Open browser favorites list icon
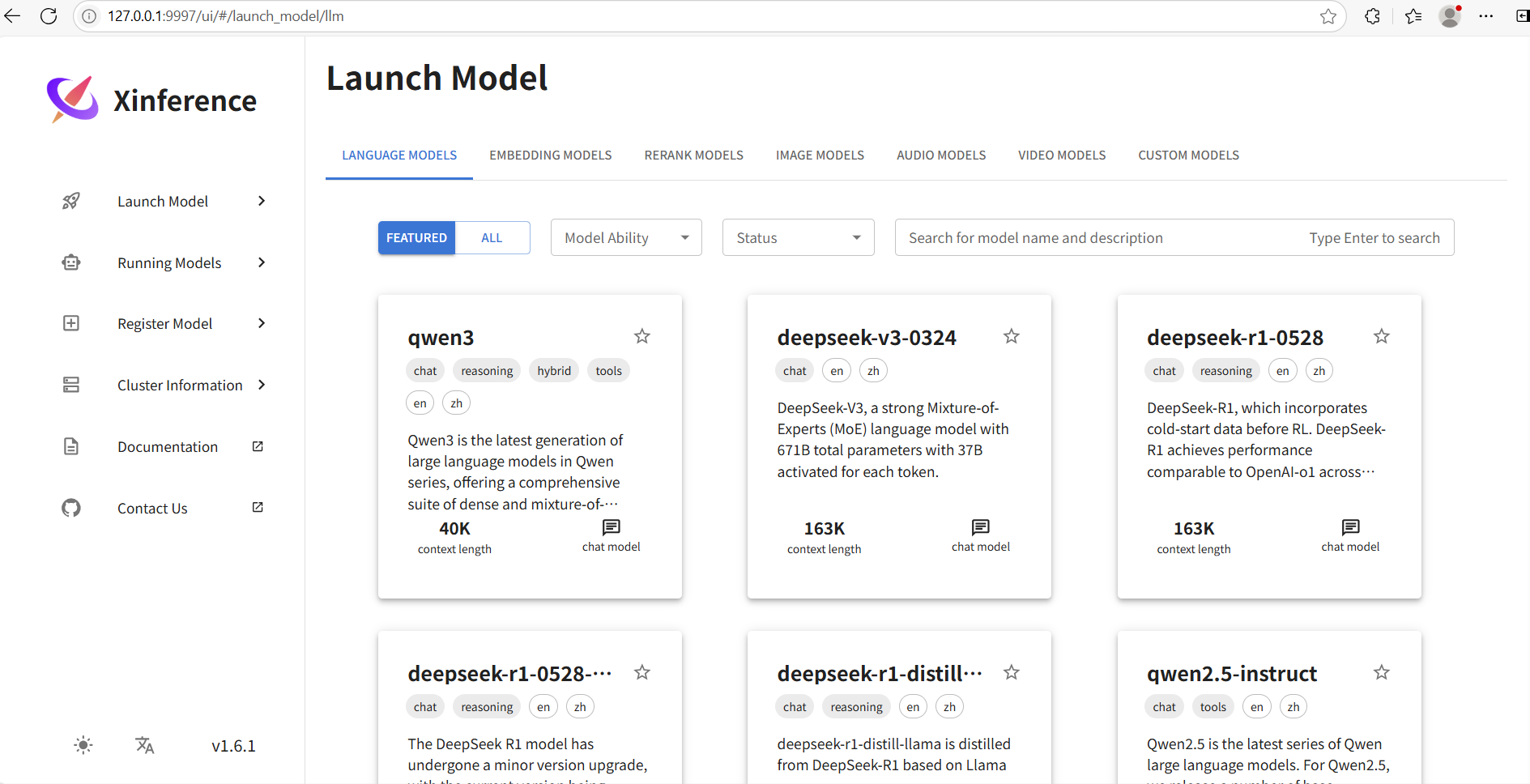Screen dimensions: 1530x784 pyautogui.click(x=1413, y=16)
